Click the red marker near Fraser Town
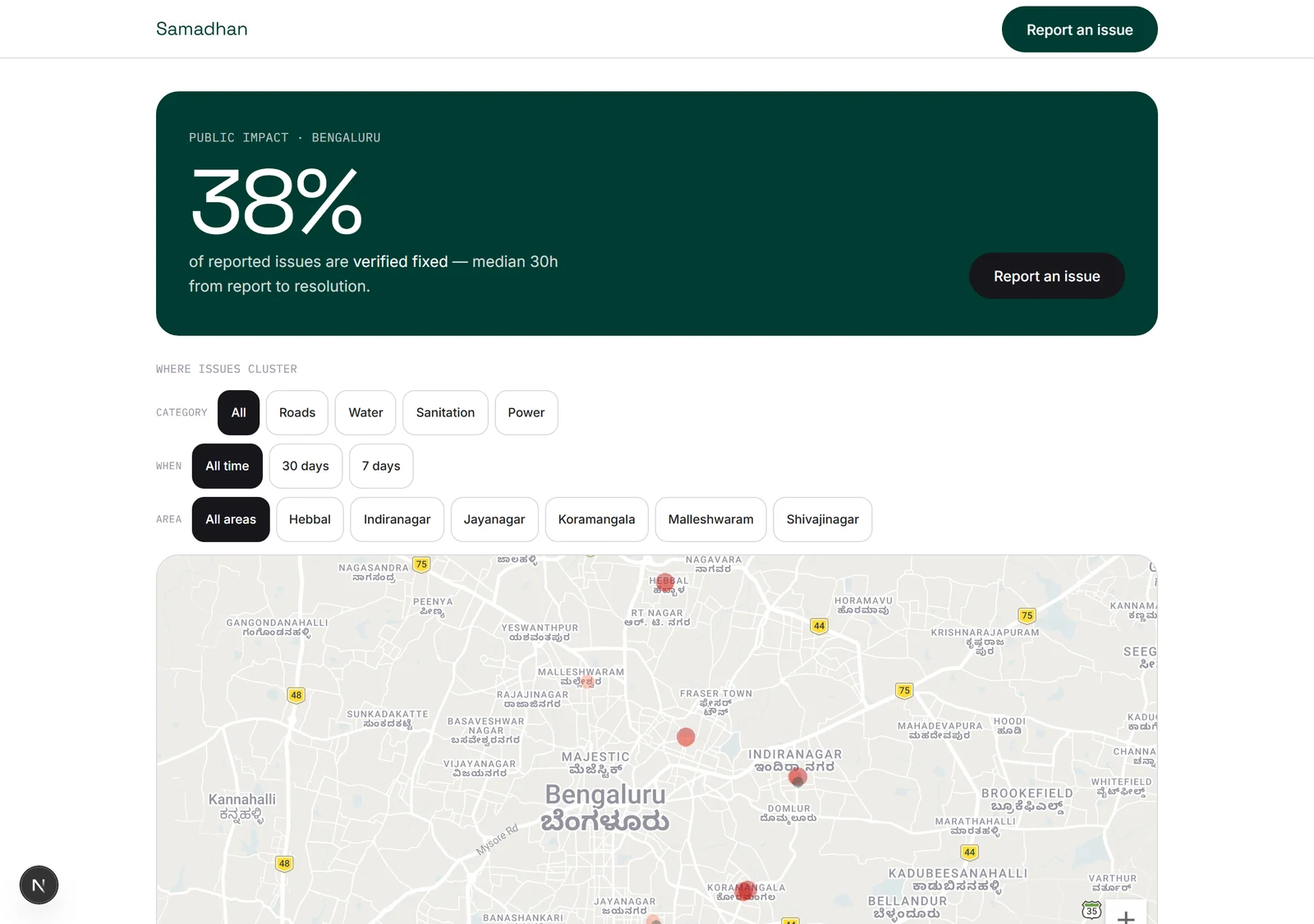Screen dimensions: 1314x924 pyautogui.click(x=686, y=737)
